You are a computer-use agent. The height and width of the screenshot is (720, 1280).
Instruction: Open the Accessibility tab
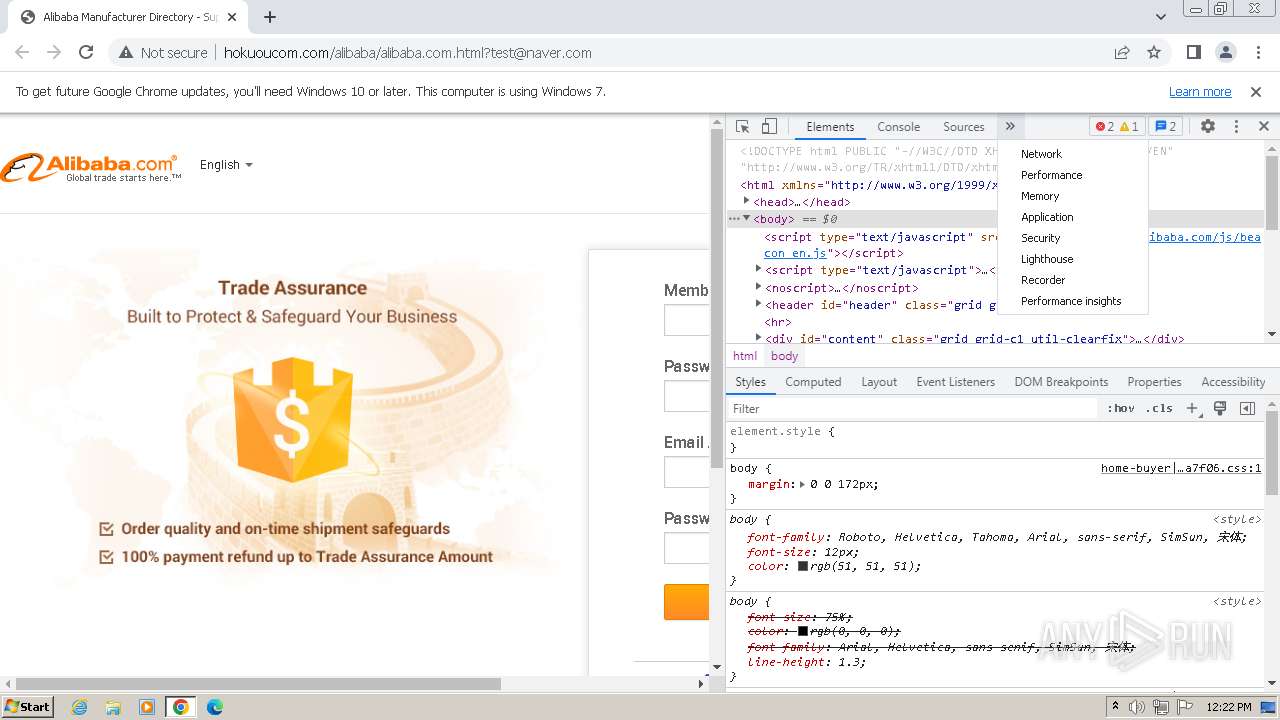[x=1233, y=382]
